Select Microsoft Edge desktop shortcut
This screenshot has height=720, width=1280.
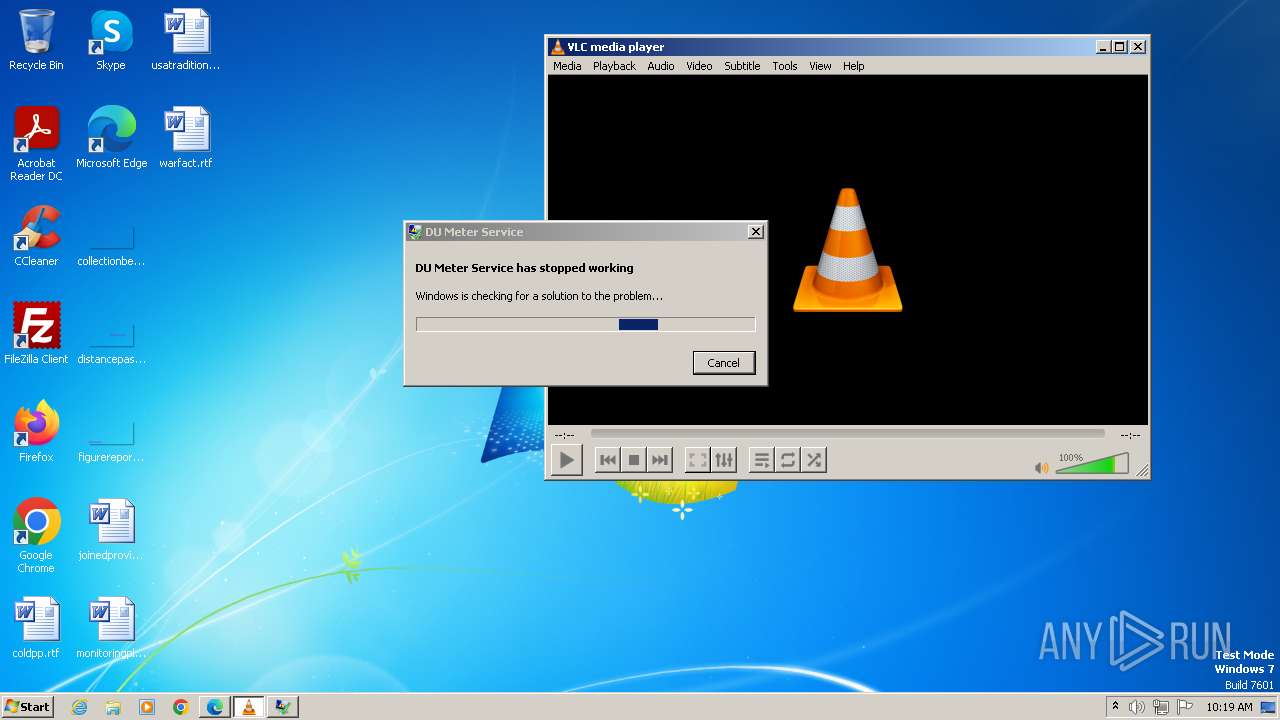(x=111, y=138)
